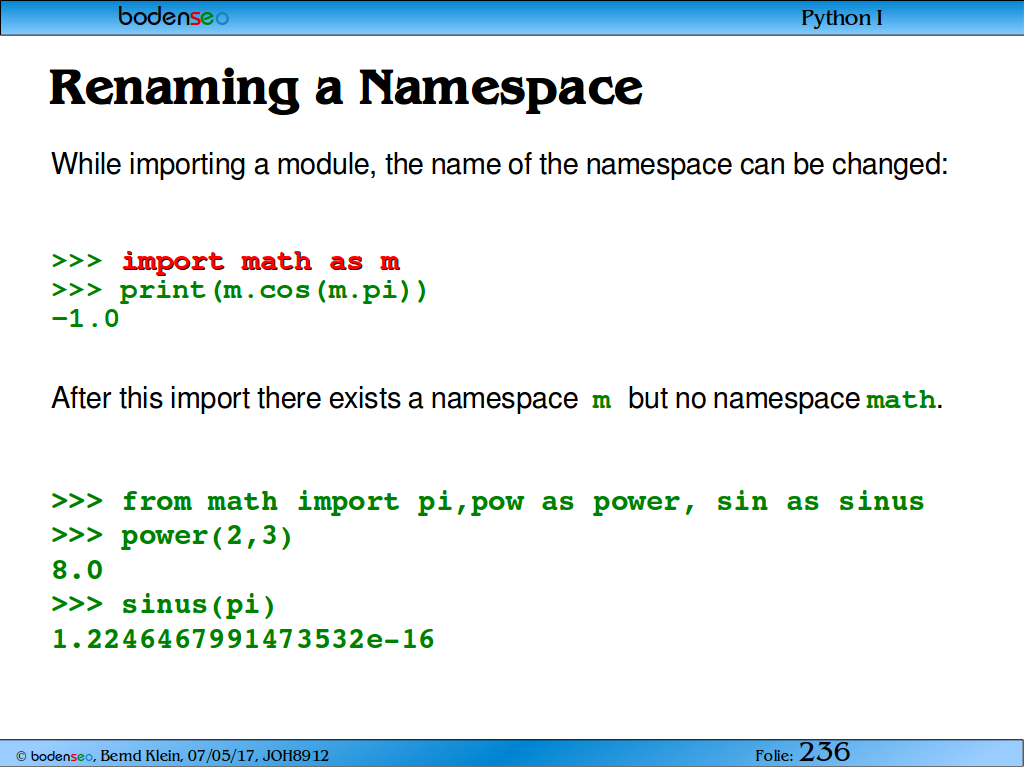Image resolution: width=1024 pixels, height=768 pixels.
Task: Click the 'Renaming a Namespace' slide title
Action: pyautogui.click(x=346, y=89)
